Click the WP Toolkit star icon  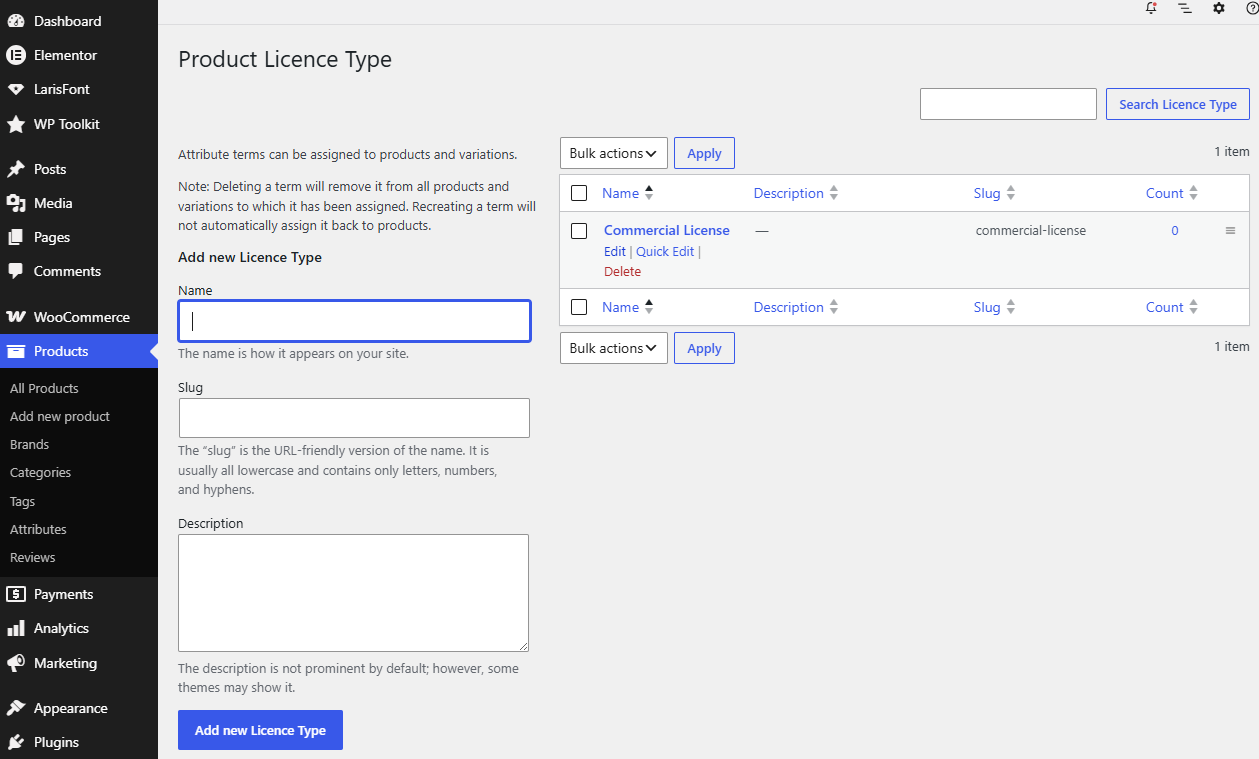[x=16, y=124]
